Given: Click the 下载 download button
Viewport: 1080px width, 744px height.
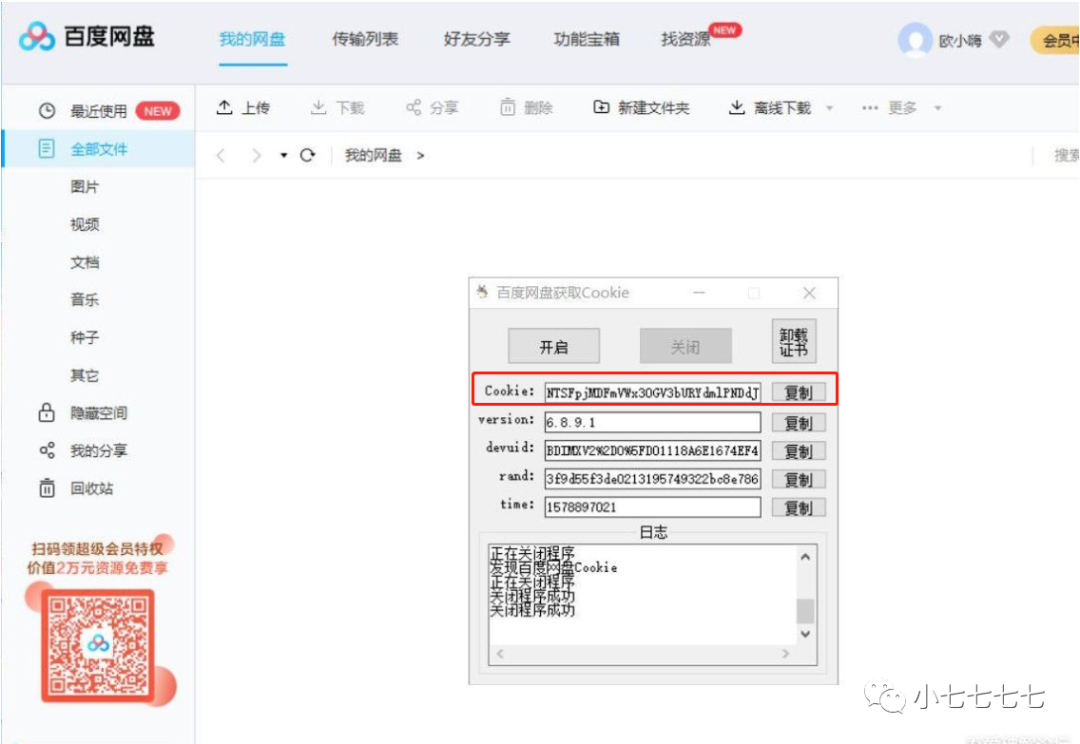Looking at the screenshot, I should tap(337, 107).
